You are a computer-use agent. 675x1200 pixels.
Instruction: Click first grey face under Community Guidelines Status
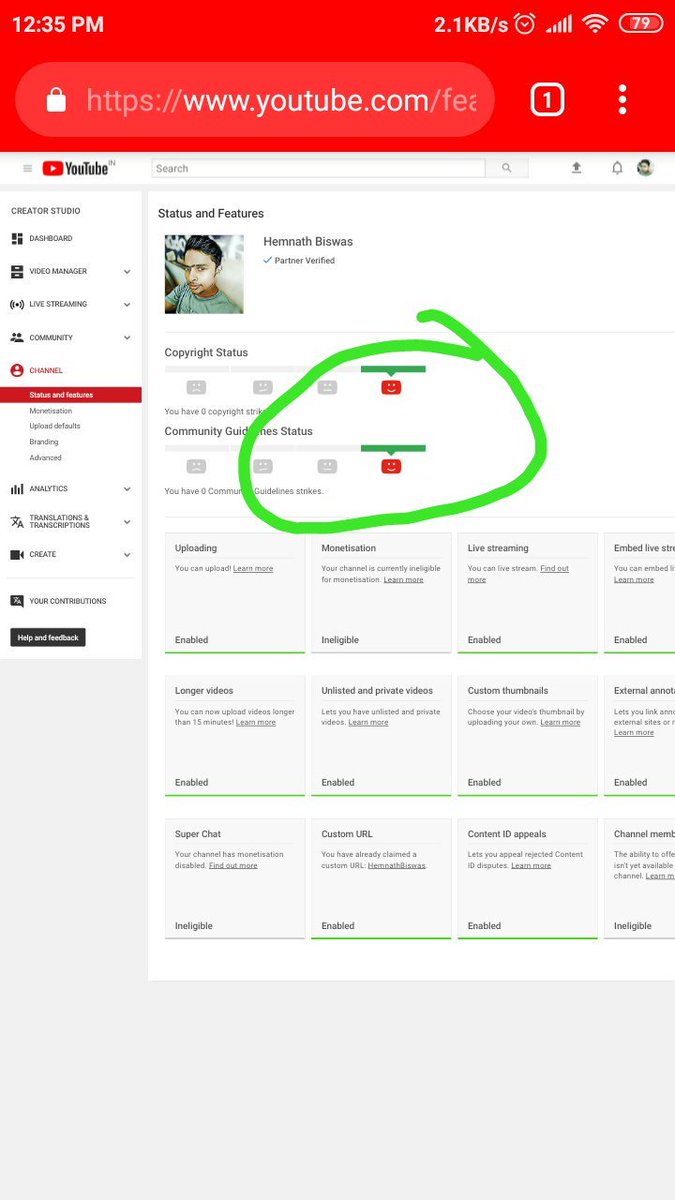coord(196,466)
